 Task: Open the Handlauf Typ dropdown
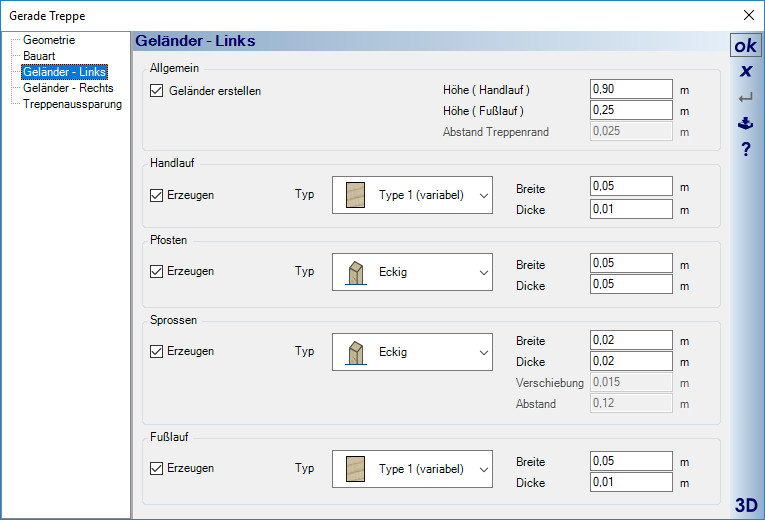click(412, 195)
